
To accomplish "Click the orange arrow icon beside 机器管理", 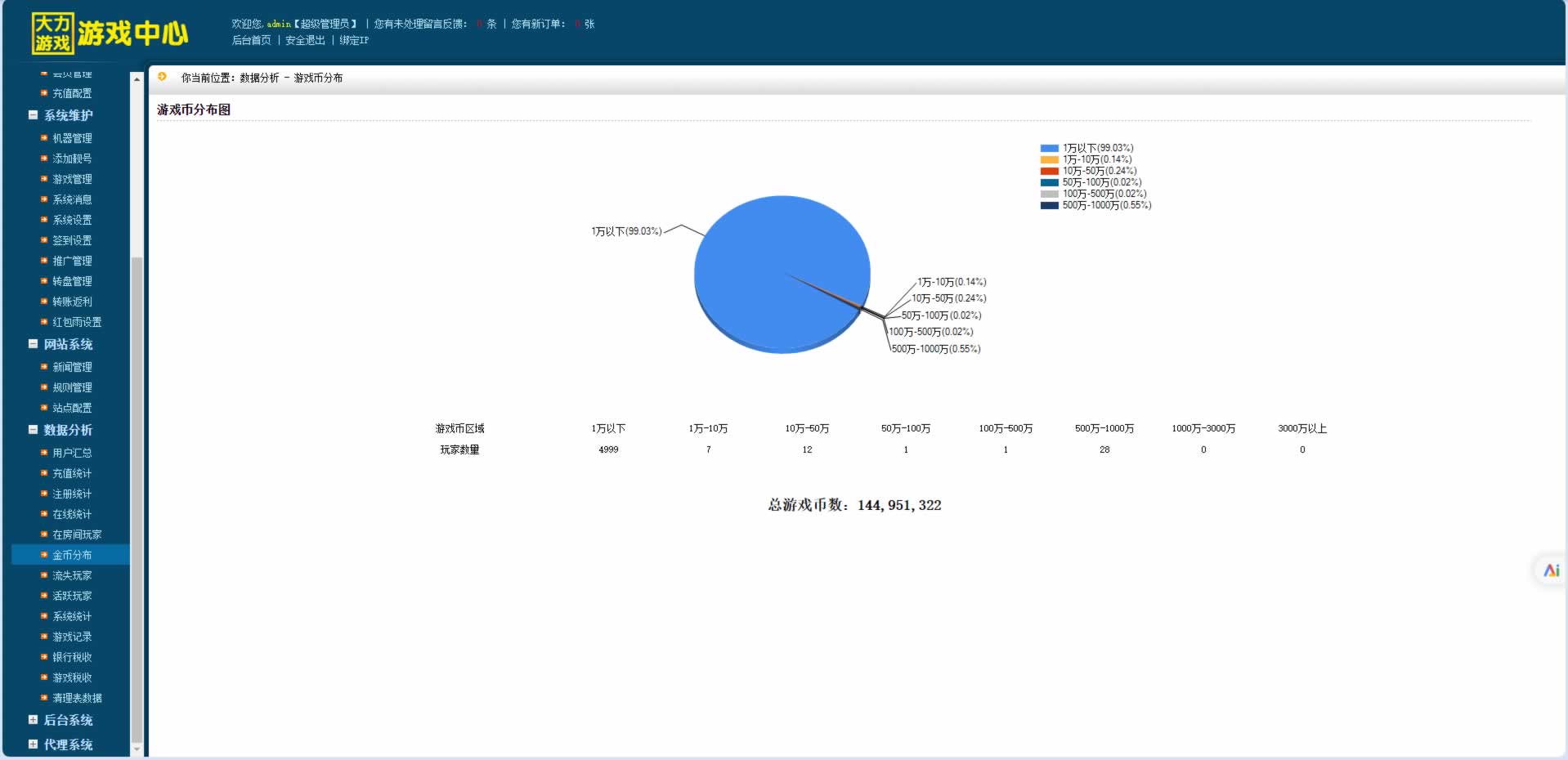I will click(x=44, y=138).
